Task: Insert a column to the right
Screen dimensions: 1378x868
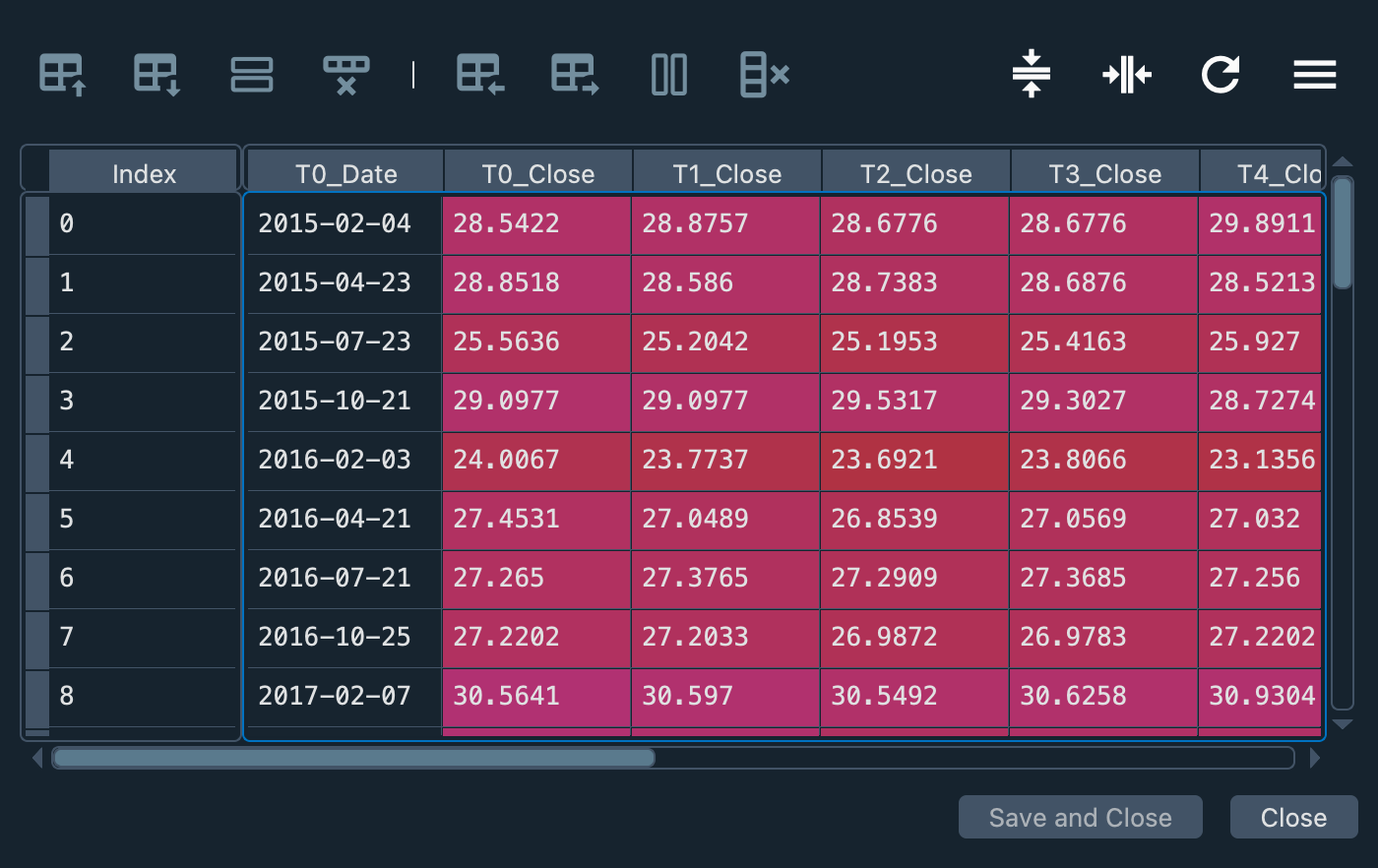Action: 575,75
